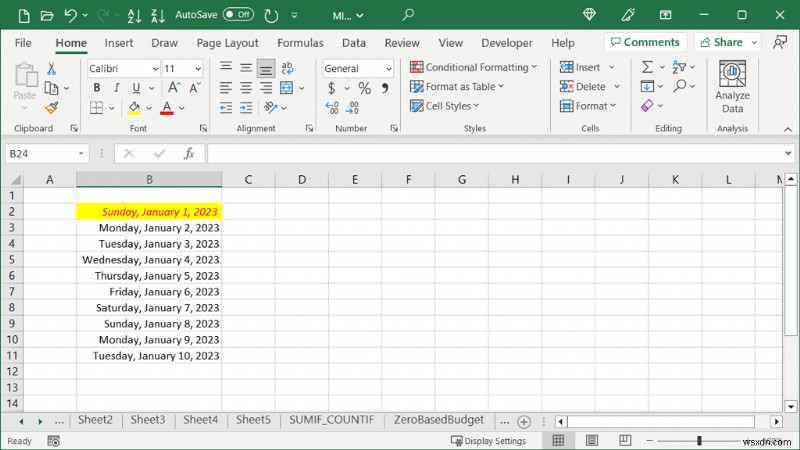Viewport: 800px width, 450px height.
Task: Select the Format Painter brush
Action: (51, 108)
